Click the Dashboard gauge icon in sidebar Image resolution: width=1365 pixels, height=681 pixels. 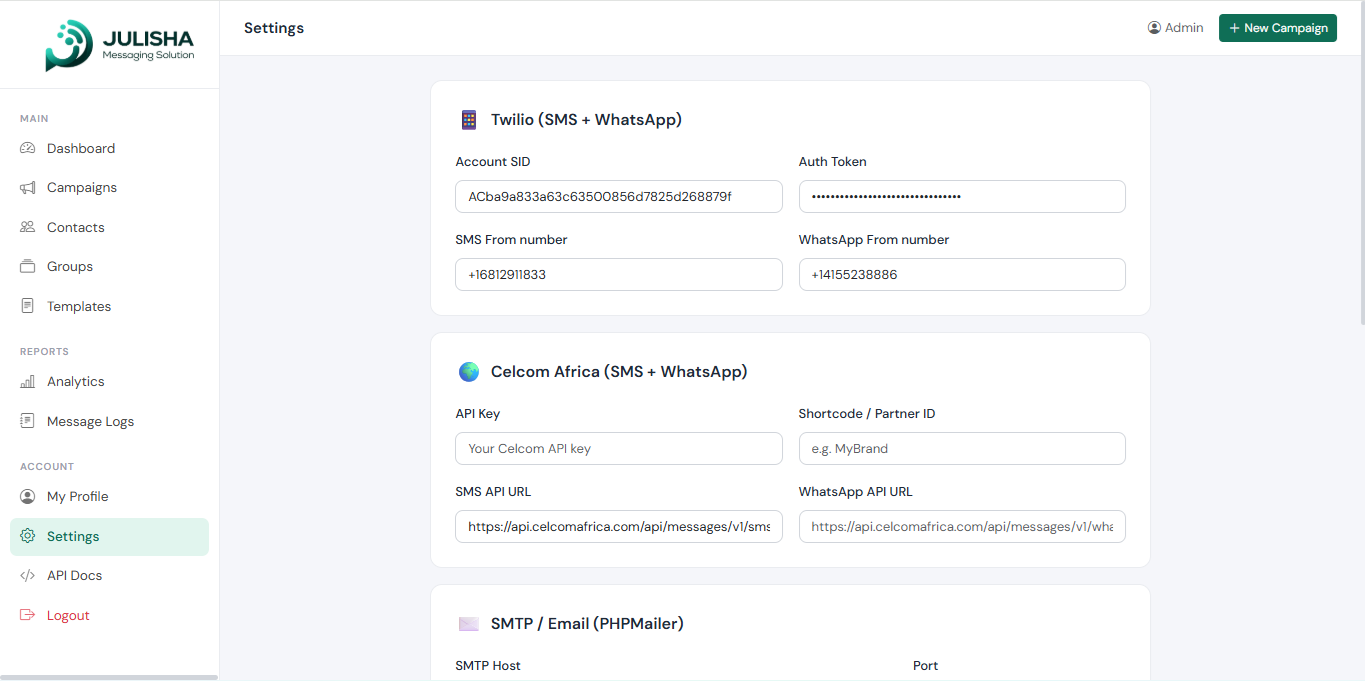[x=28, y=148]
